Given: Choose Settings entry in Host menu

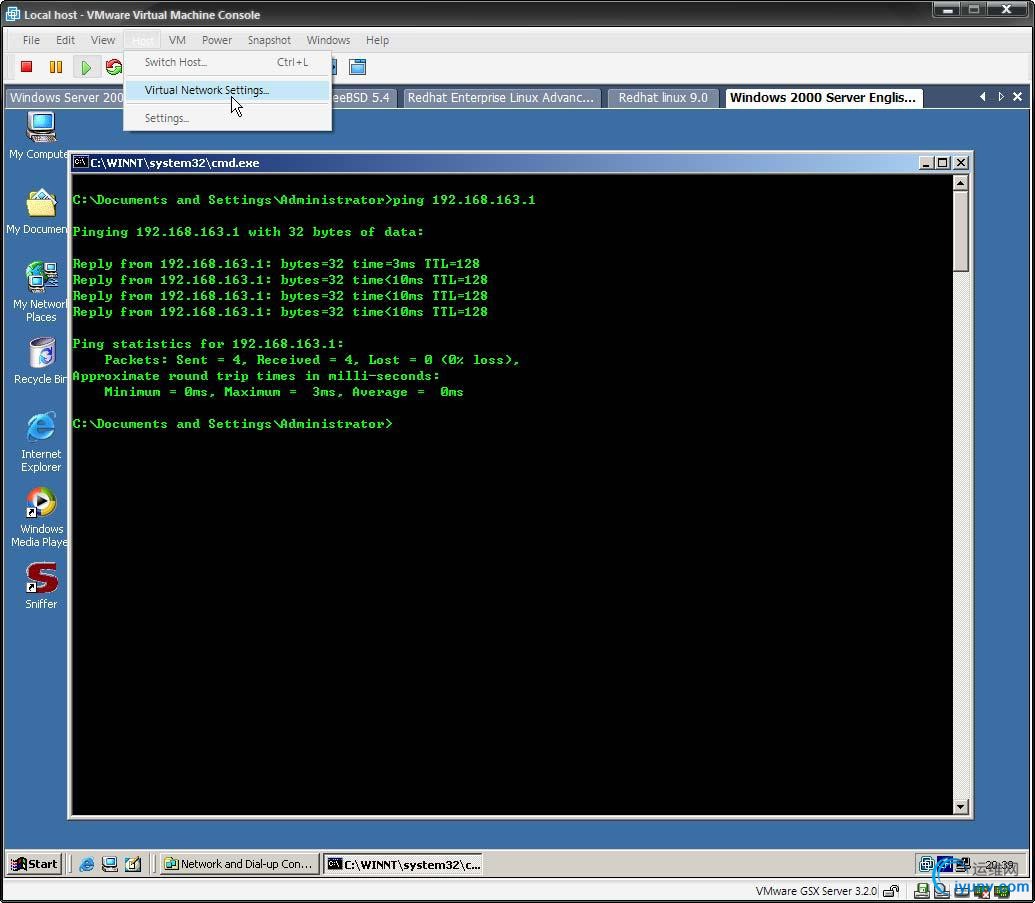Looking at the screenshot, I should tap(227, 118).
